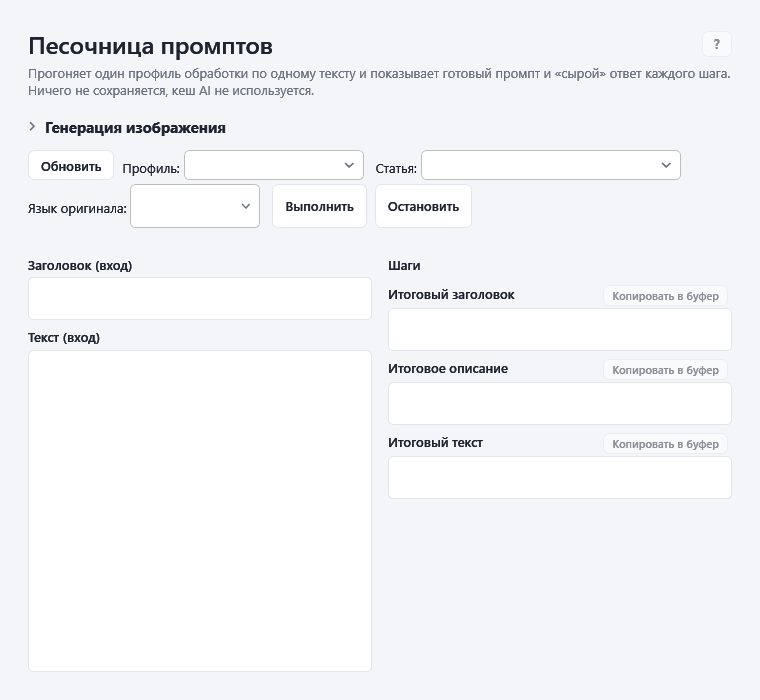Open the Статья dropdown
The image size is (760, 700).
tap(551, 165)
